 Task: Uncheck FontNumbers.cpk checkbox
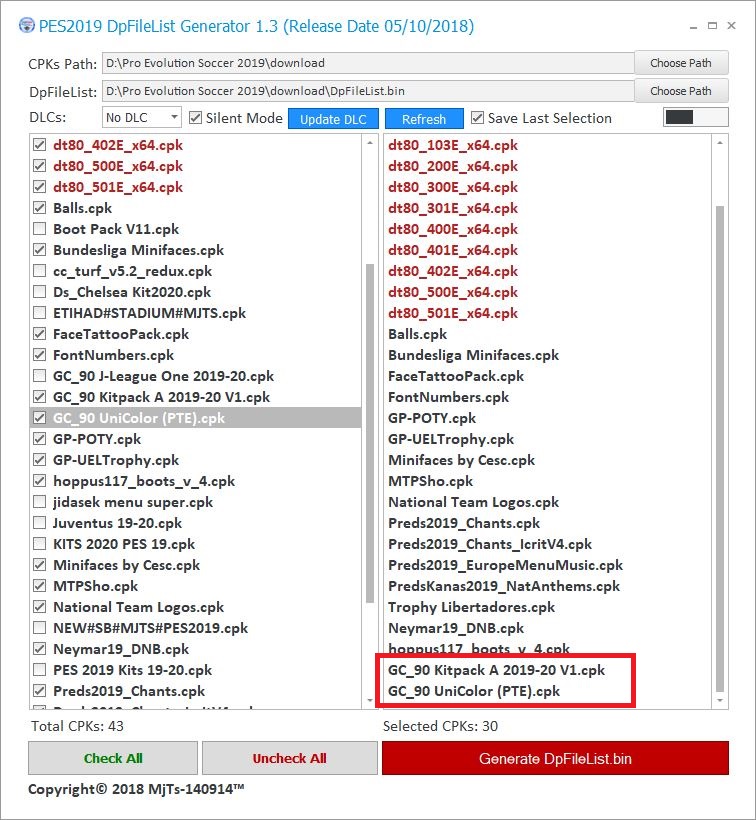click(x=39, y=355)
